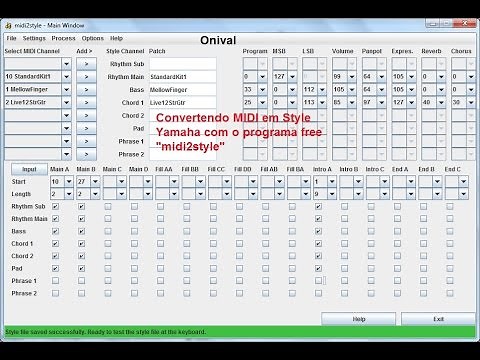
Task: Click the Input button
Action: (x=29, y=169)
